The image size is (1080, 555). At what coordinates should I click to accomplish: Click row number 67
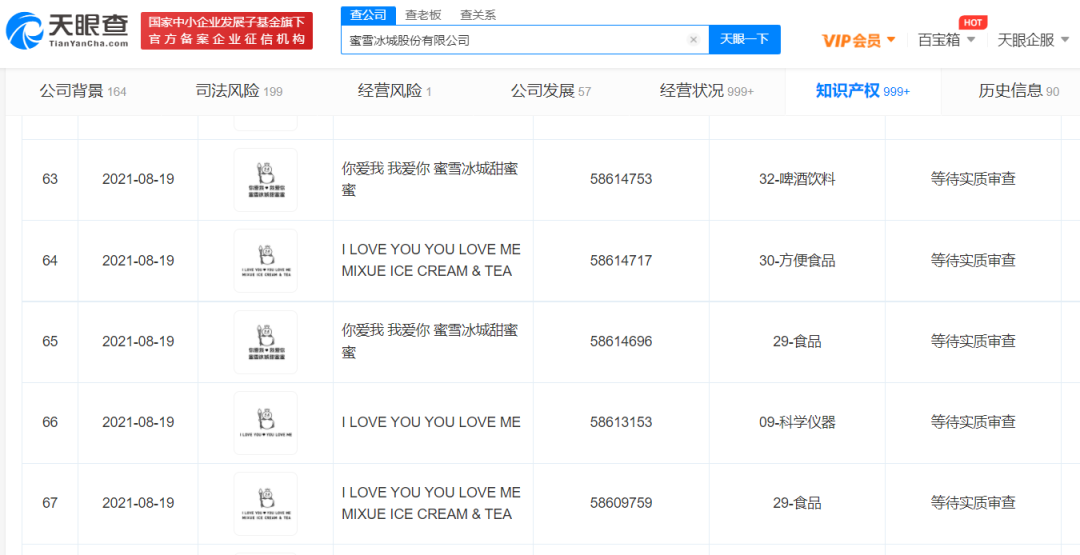50,503
